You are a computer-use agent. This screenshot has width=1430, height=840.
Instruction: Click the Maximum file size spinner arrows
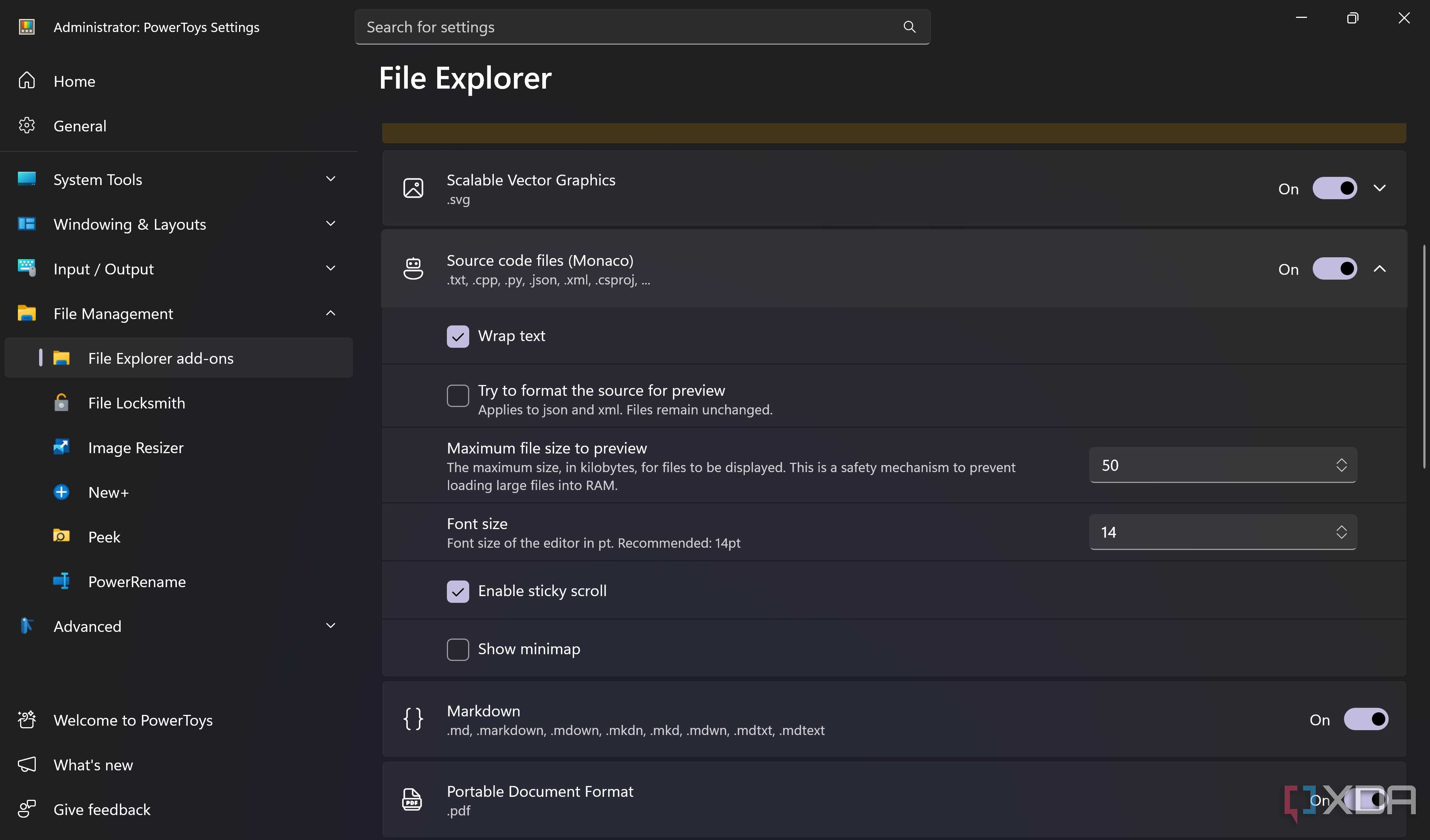point(1341,465)
